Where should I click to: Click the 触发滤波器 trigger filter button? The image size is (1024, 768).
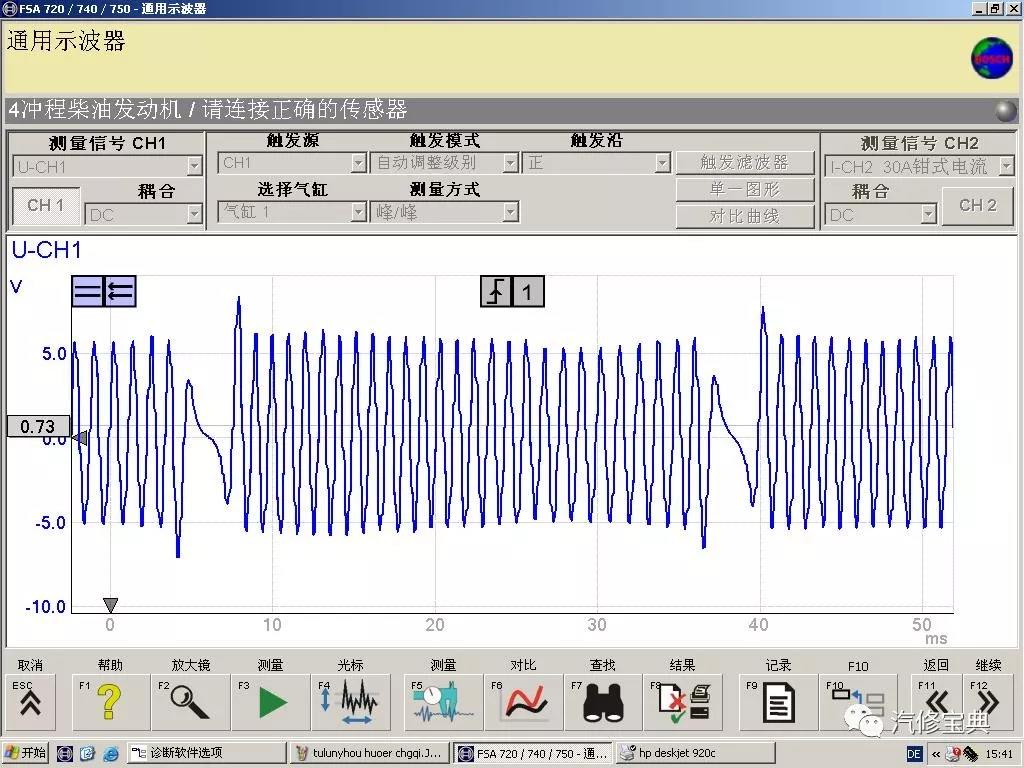point(744,163)
